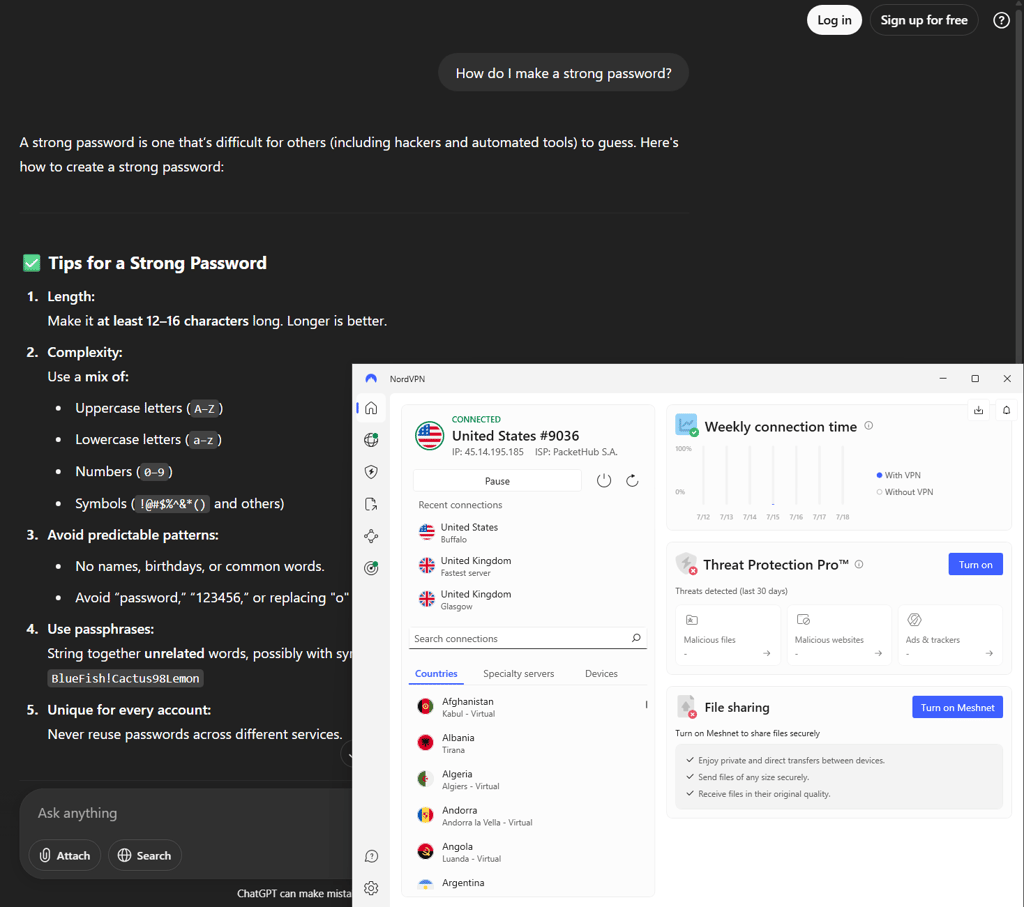Click the Search button in ChatGPT
This screenshot has width=1024, height=907.
point(144,855)
